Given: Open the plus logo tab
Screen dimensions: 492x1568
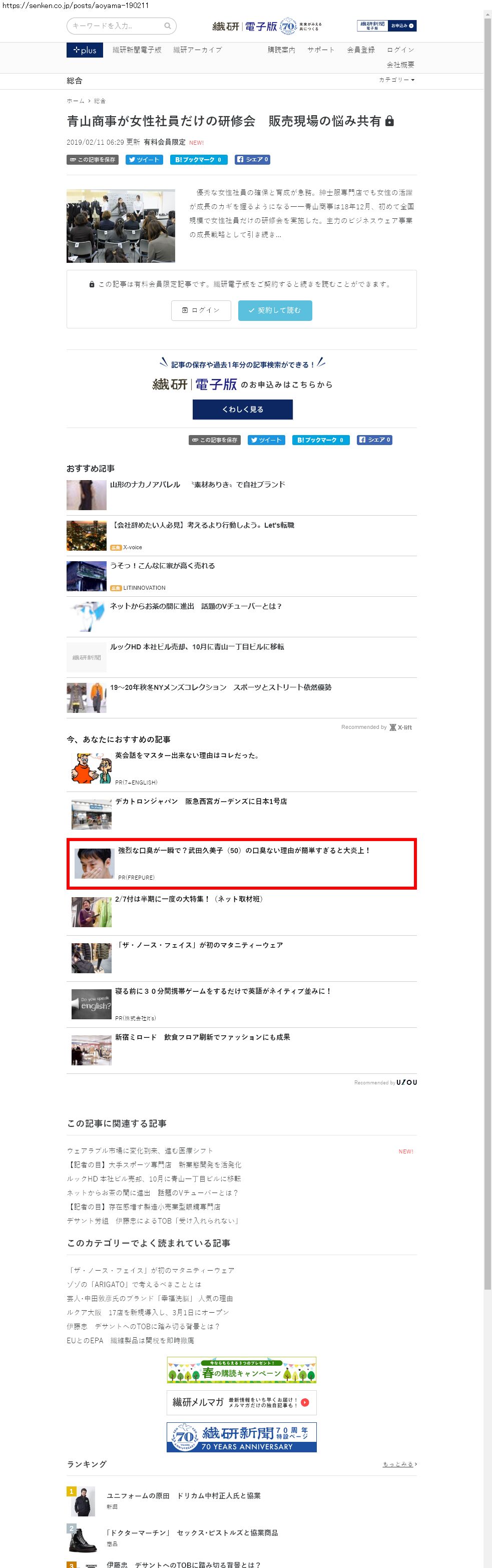Looking at the screenshot, I should coord(85,50).
